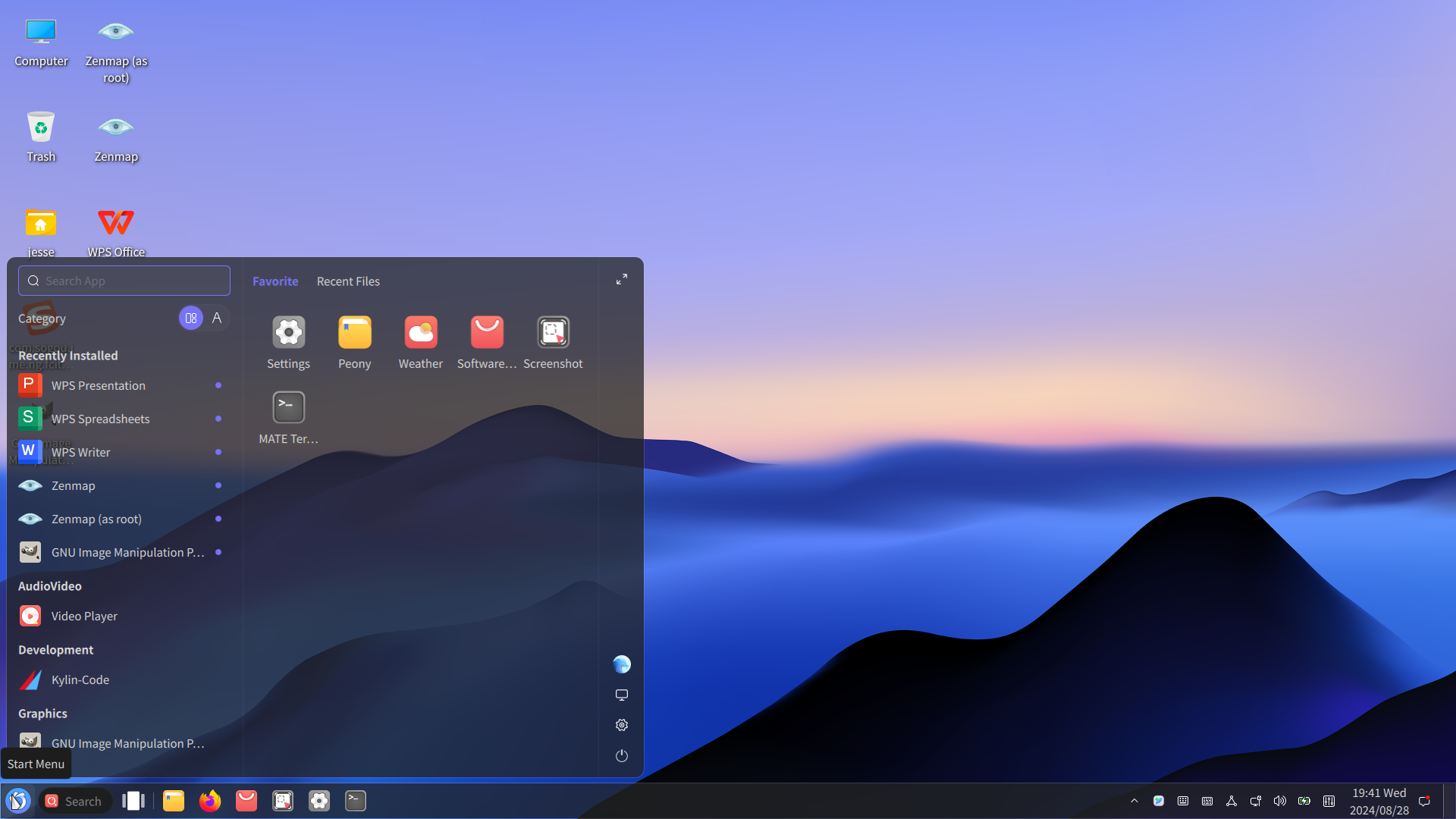Click the volume icon in system tray
The width and height of the screenshot is (1456, 819).
(x=1280, y=801)
